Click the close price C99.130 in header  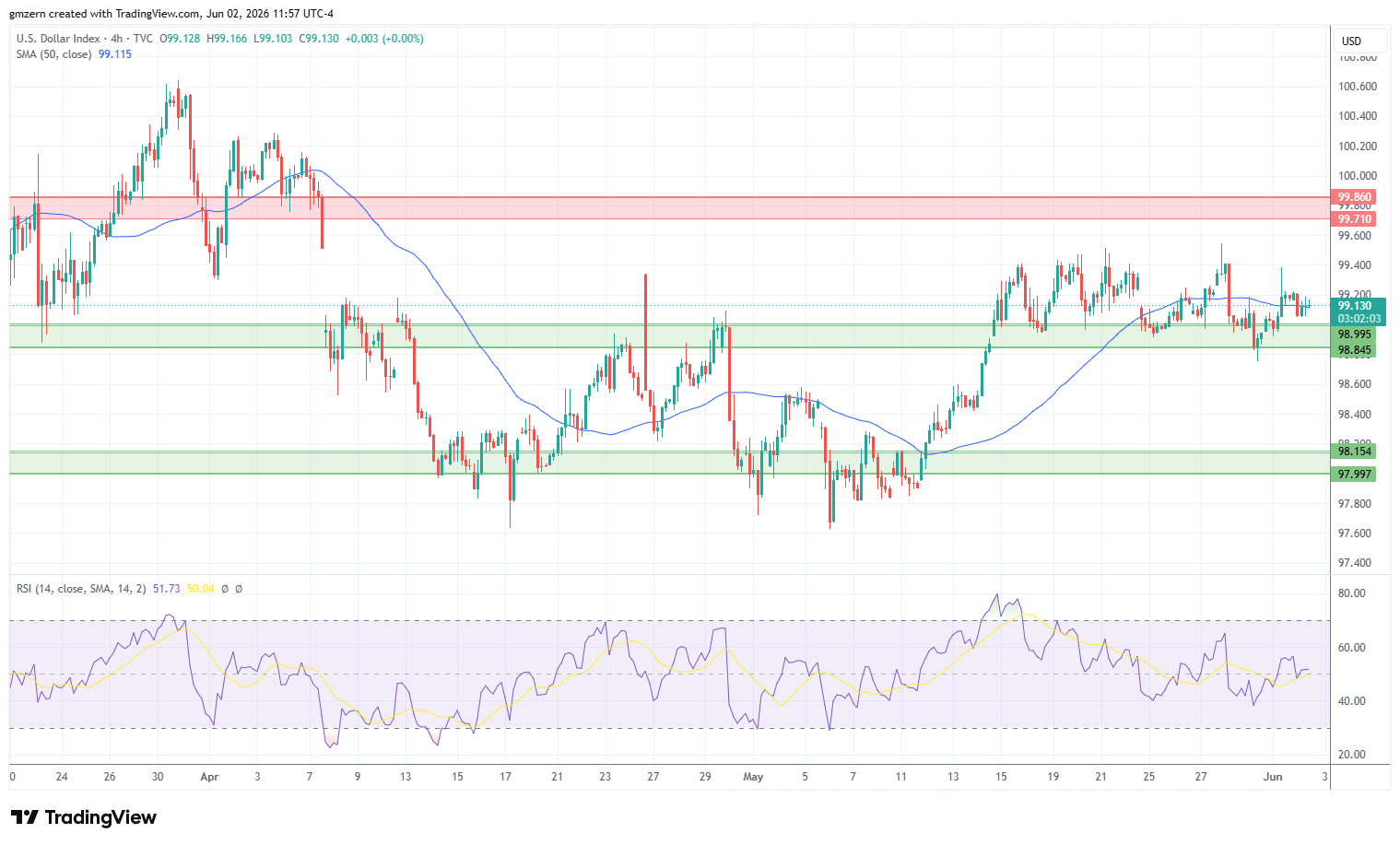319,39
